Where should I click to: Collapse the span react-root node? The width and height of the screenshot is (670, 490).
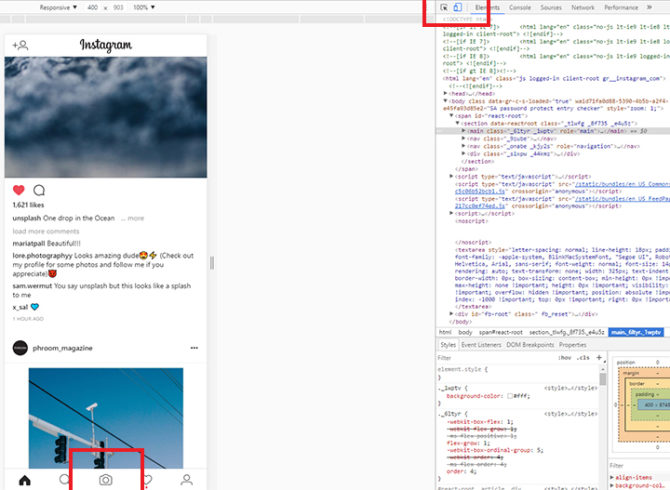coord(451,116)
